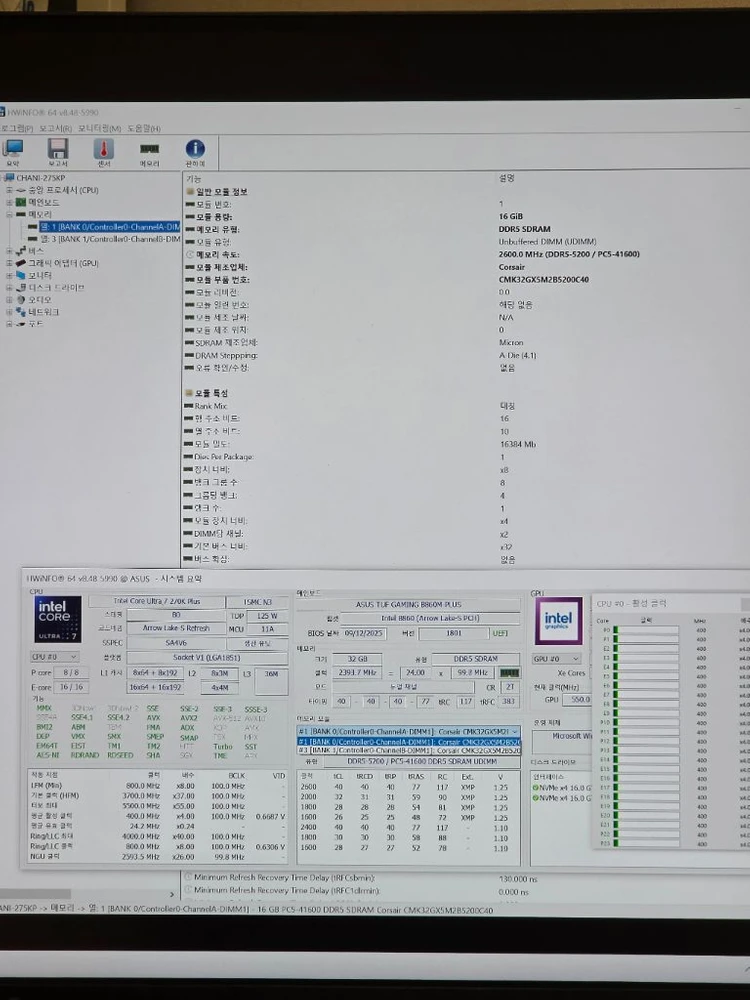Viewport: 750px width, 1000px height.
Task: Expand the 버스 tree node
Action: [10, 251]
